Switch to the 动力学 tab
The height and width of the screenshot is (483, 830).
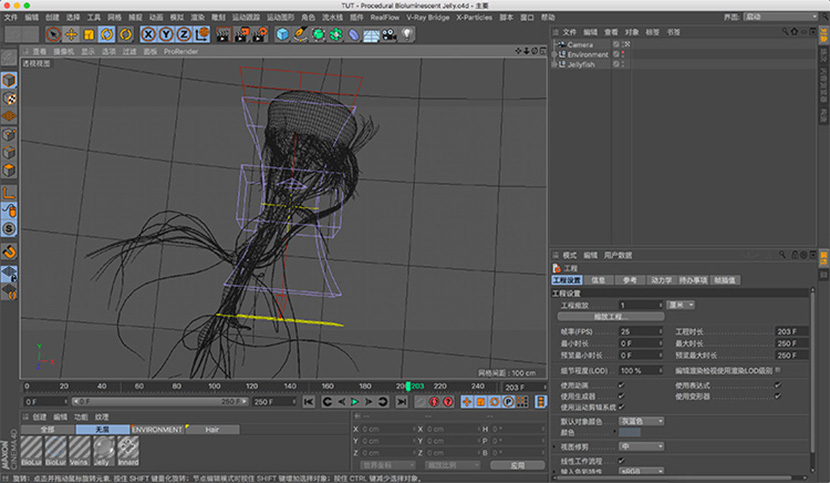662,280
